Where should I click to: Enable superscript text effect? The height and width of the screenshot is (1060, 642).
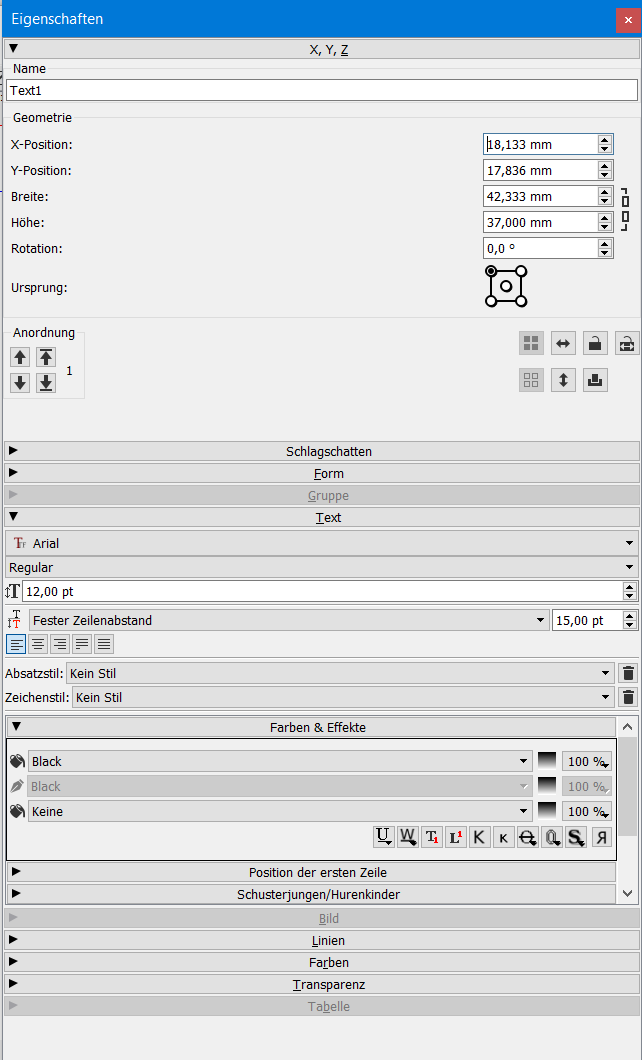click(456, 837)
